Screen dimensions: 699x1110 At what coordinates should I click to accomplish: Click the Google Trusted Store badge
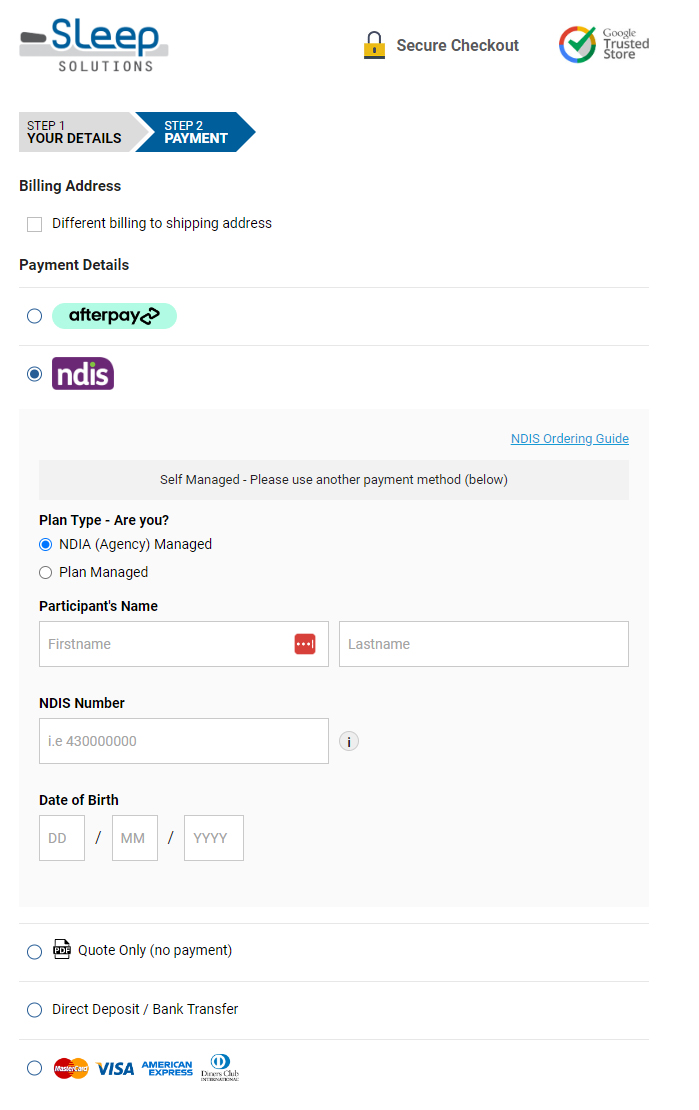point(602,44)
